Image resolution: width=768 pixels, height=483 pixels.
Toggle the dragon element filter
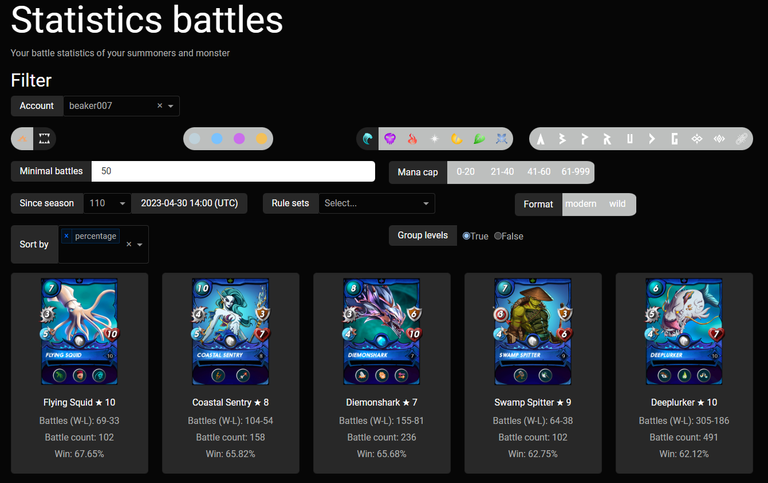click(x=456, y=139)
